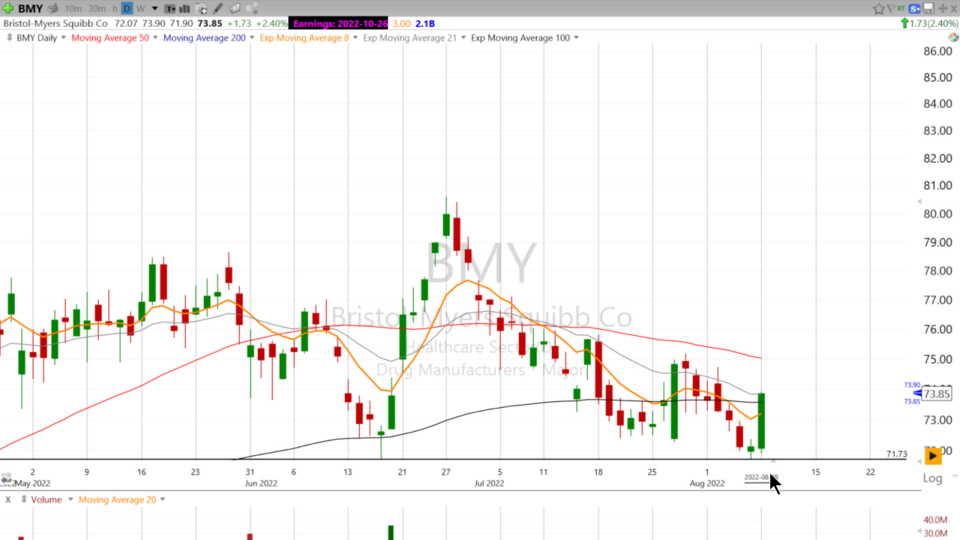Toggle the RT real-time indicator
The image size is (960, 540).
coord(901,9)
